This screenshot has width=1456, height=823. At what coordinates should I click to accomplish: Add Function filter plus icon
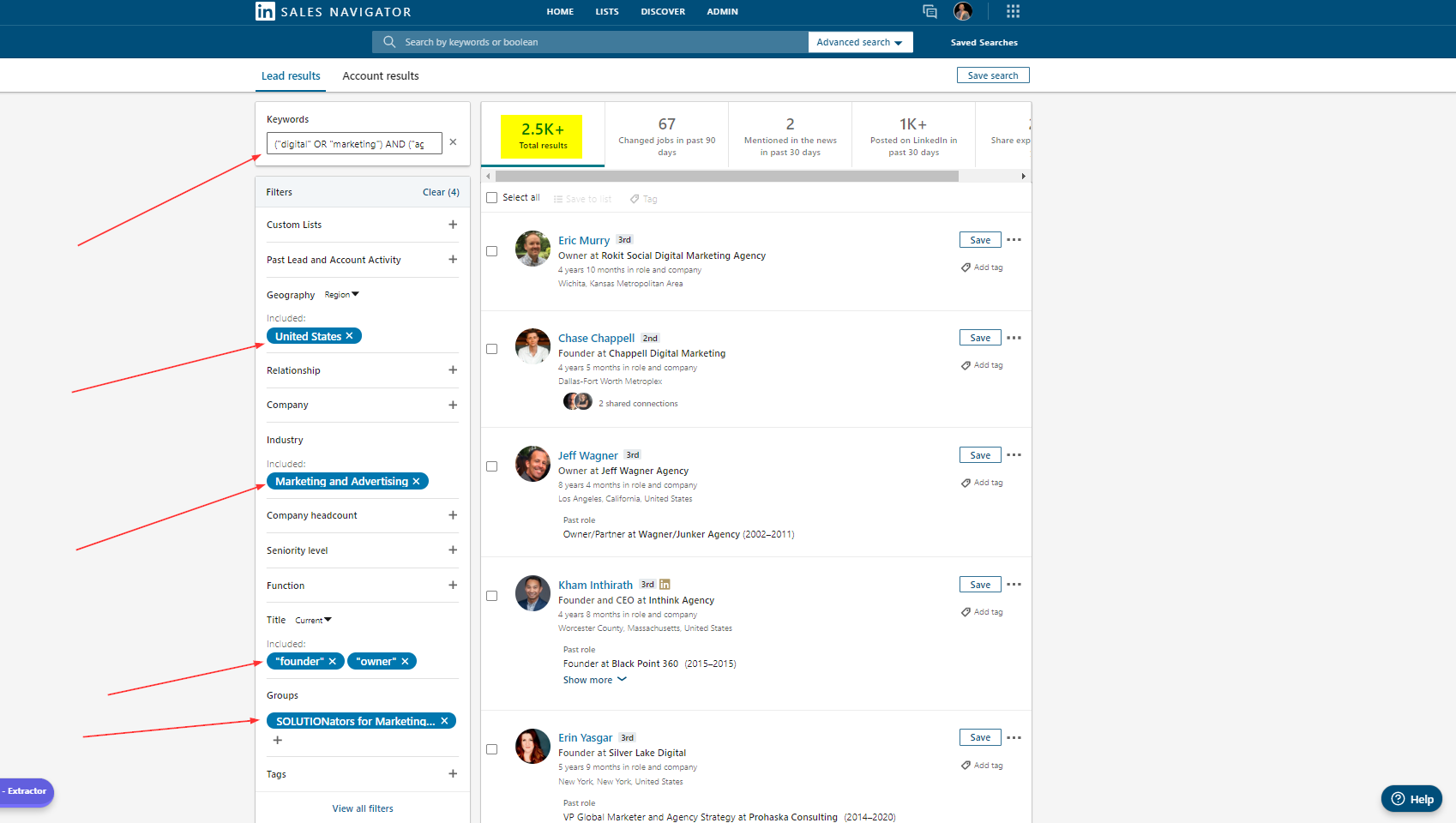tap(453, 586)
